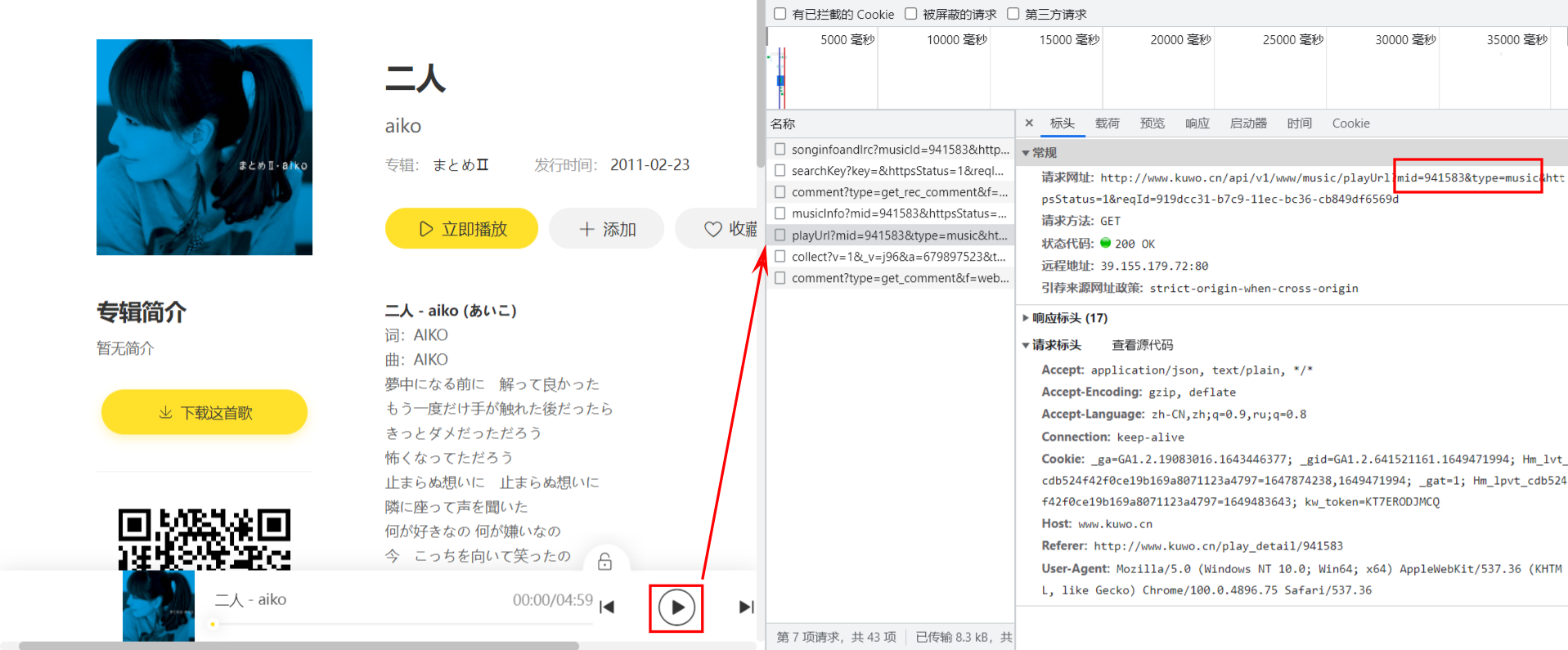
Task: Check the searchKey request checkbox
Action: tap(780, 170)
